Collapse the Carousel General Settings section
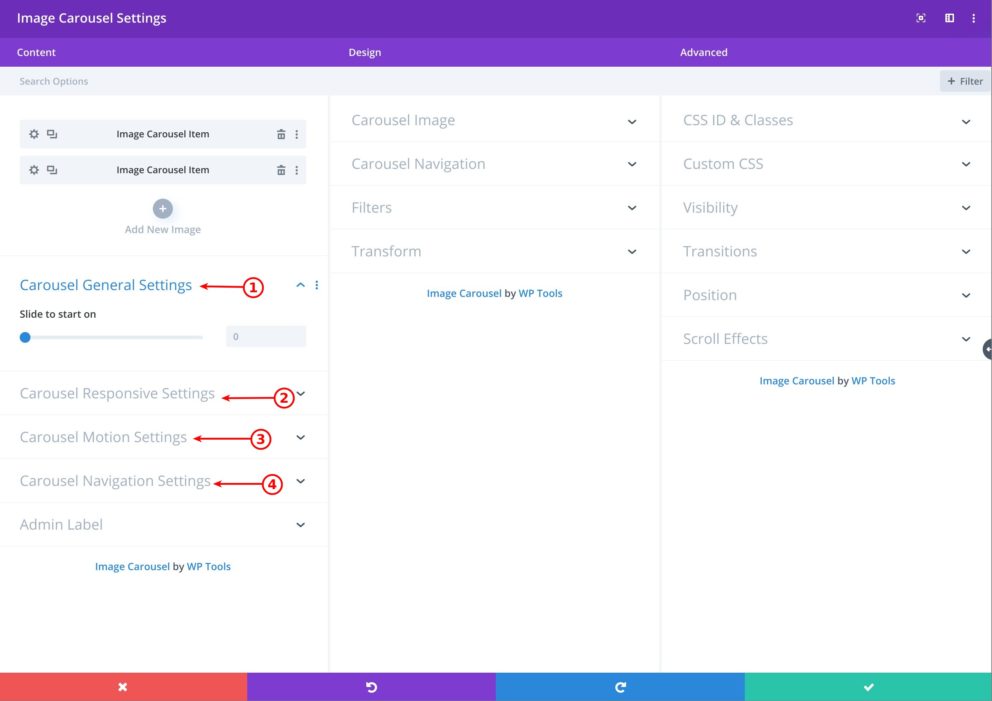 (299, 284)
